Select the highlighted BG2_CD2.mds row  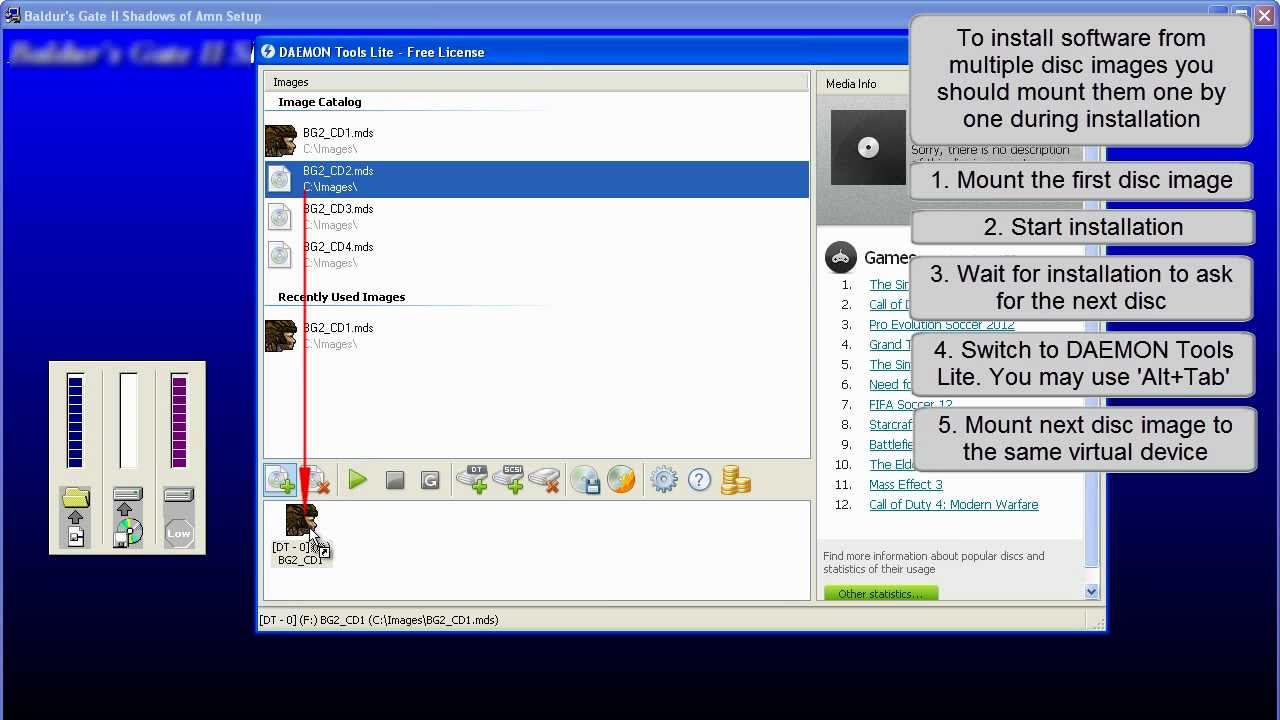537,179
